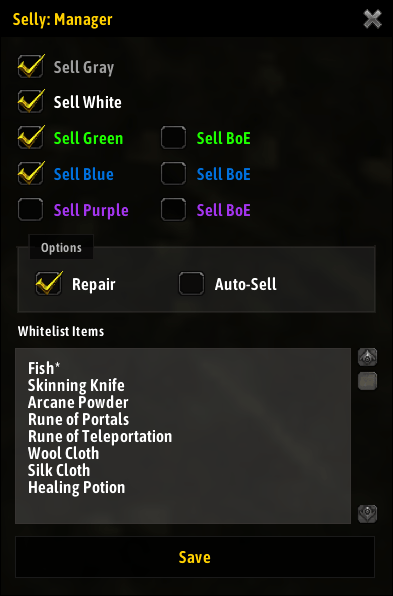Uncheck the Sell Gray checkbox
Viewport: 393px width, 596px height.
coord(30,67)
